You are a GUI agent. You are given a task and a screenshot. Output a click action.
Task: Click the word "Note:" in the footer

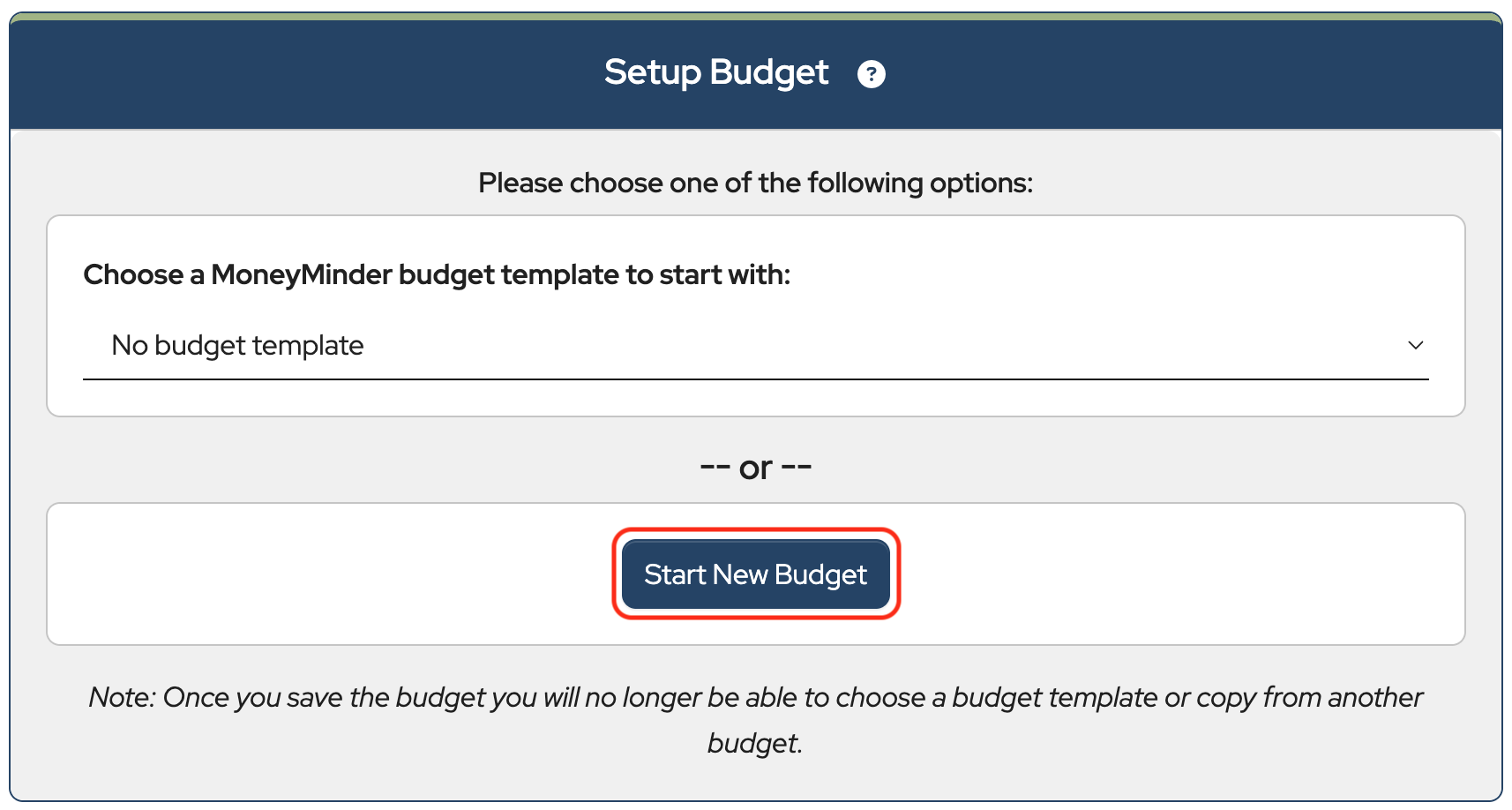(122, 698)
